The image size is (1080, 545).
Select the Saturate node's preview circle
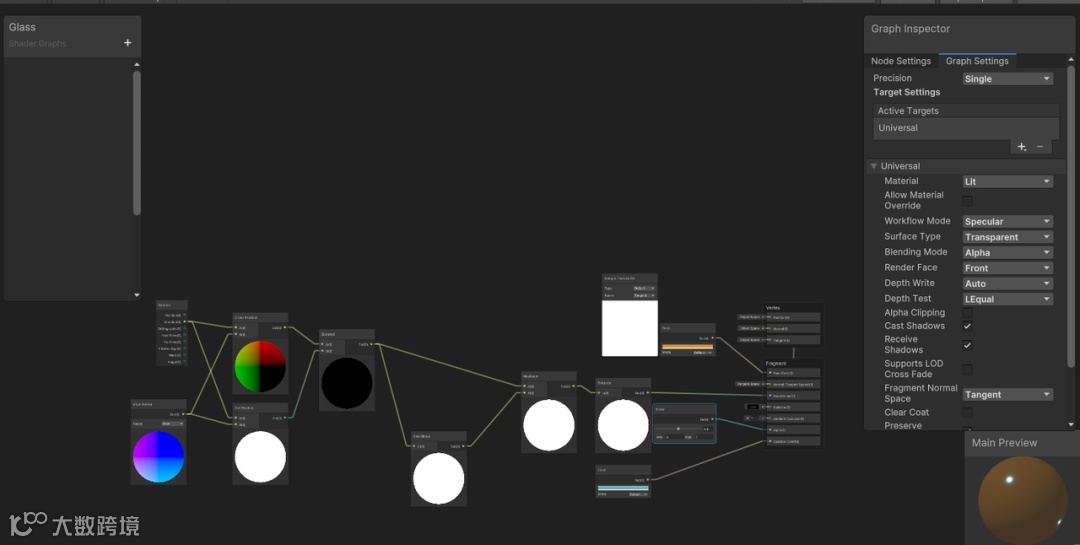tap(623, 425)
